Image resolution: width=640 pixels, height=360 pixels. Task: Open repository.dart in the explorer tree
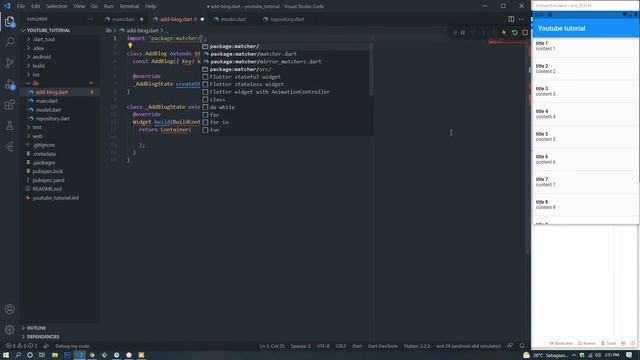53,118
